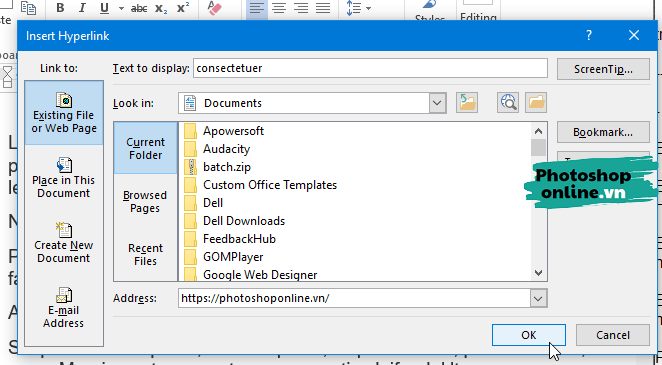Align text left in the ribbon
Viewport: 662px width, 365px height.
pos(257,8)
